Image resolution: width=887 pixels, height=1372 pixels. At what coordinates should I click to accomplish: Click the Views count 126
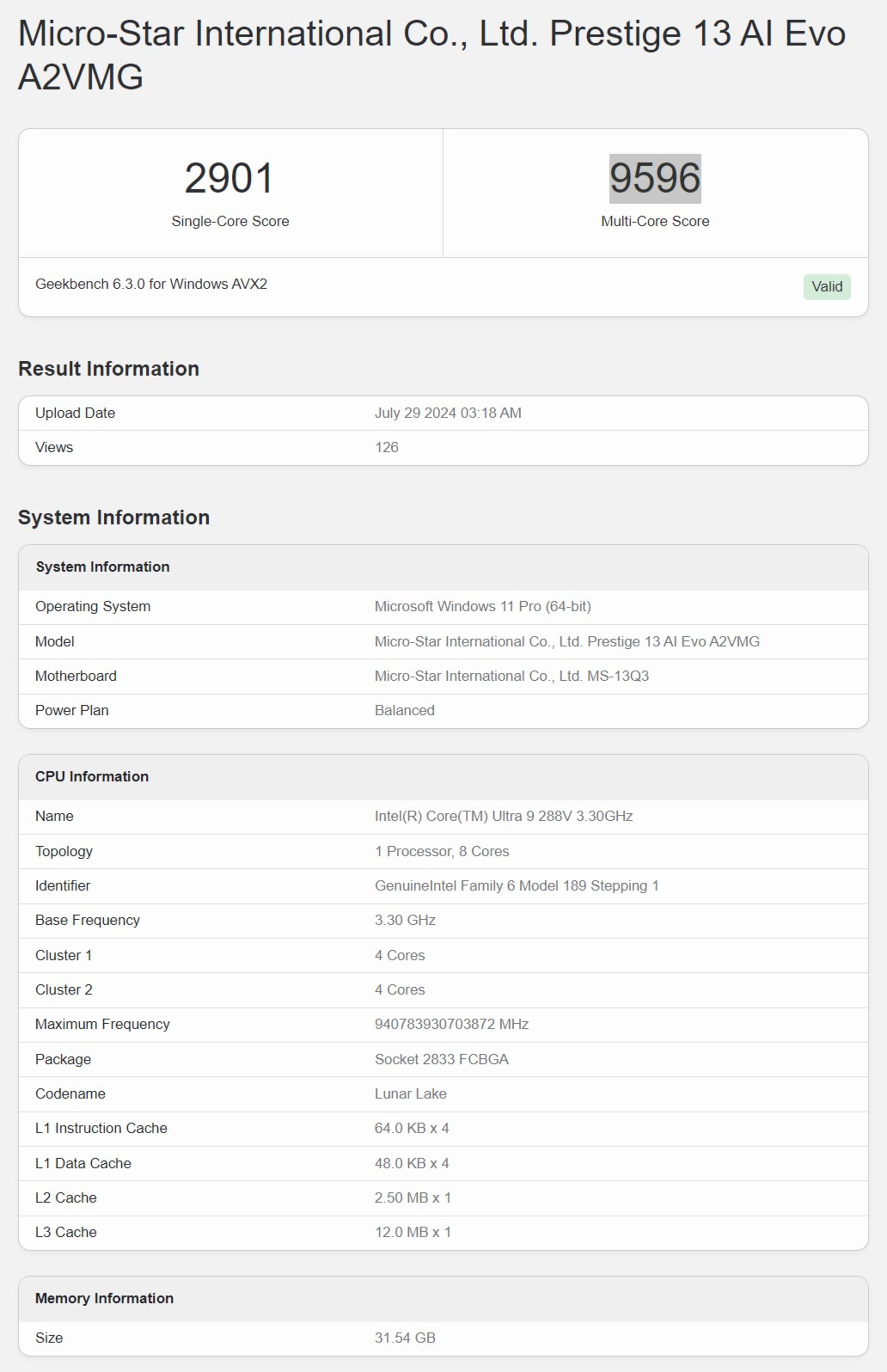click(x=387, y=447)
